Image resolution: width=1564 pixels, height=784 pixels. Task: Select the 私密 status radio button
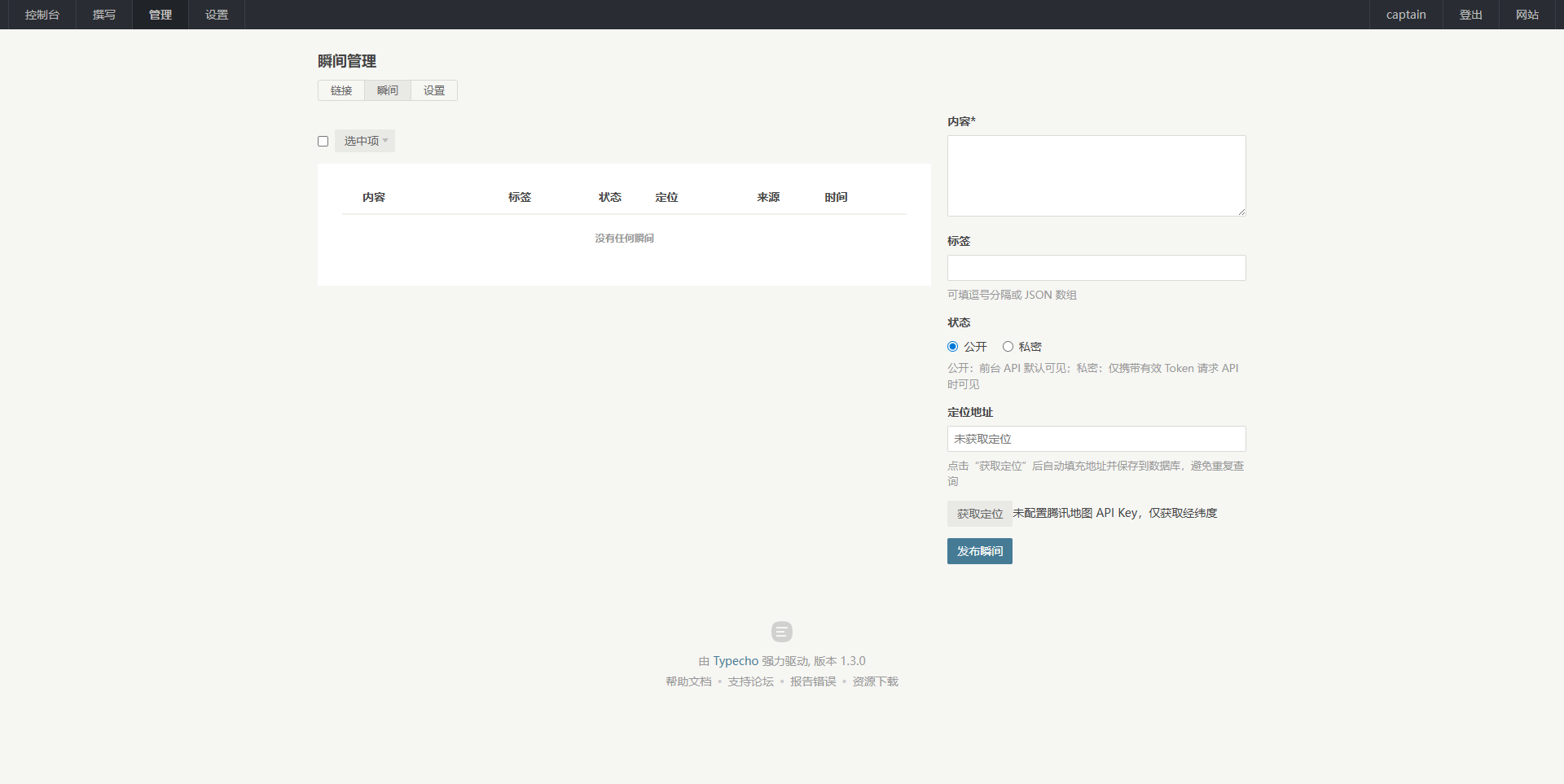(1008, 347)
